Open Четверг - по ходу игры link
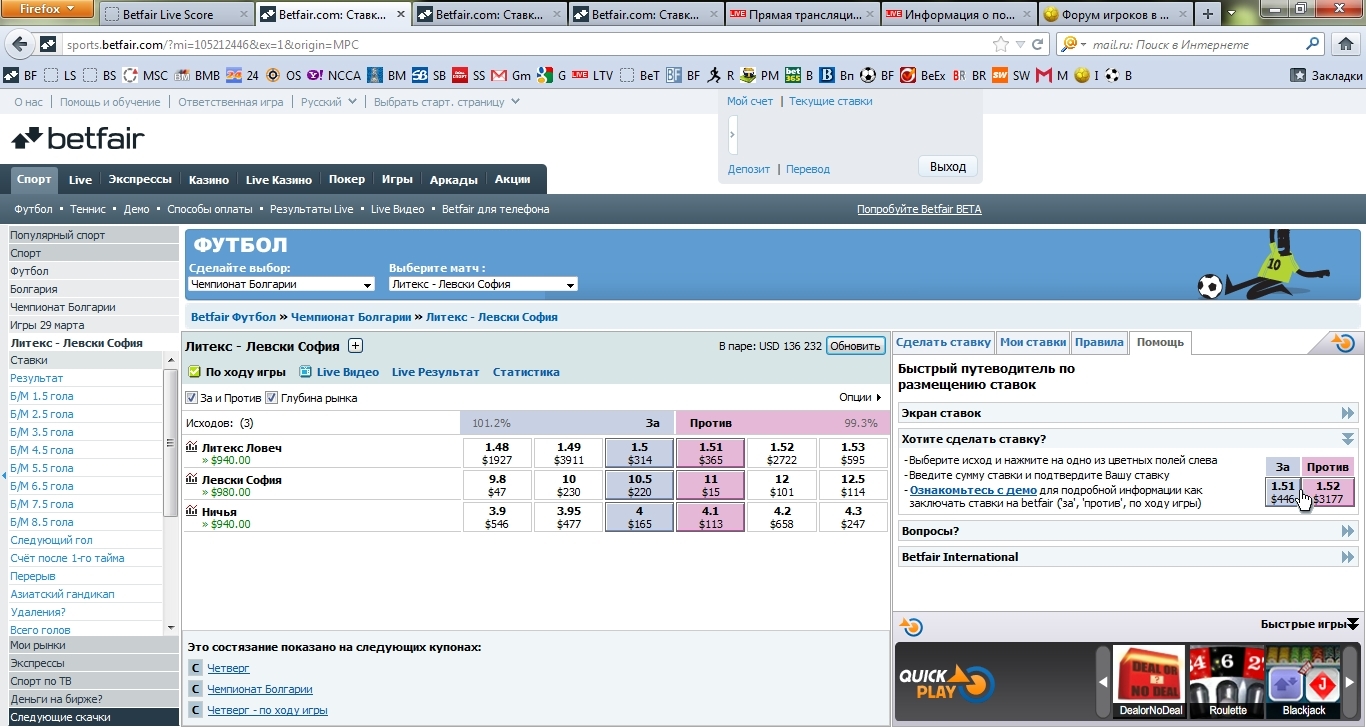Viewport: 1366px width, 728px height. [267, 710]
